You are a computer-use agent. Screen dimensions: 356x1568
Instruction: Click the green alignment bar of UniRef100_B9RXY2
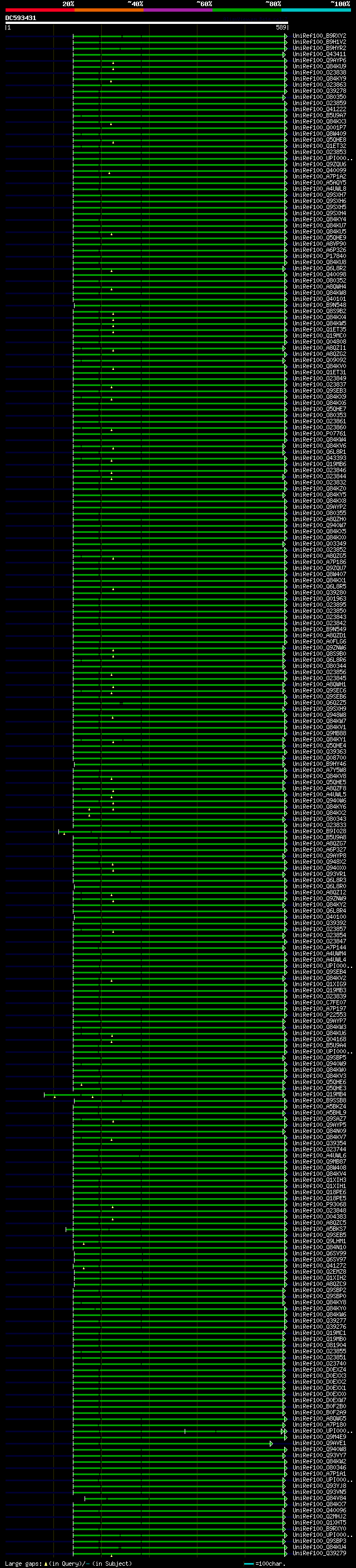pyautogui.click(x=180, y=36)
